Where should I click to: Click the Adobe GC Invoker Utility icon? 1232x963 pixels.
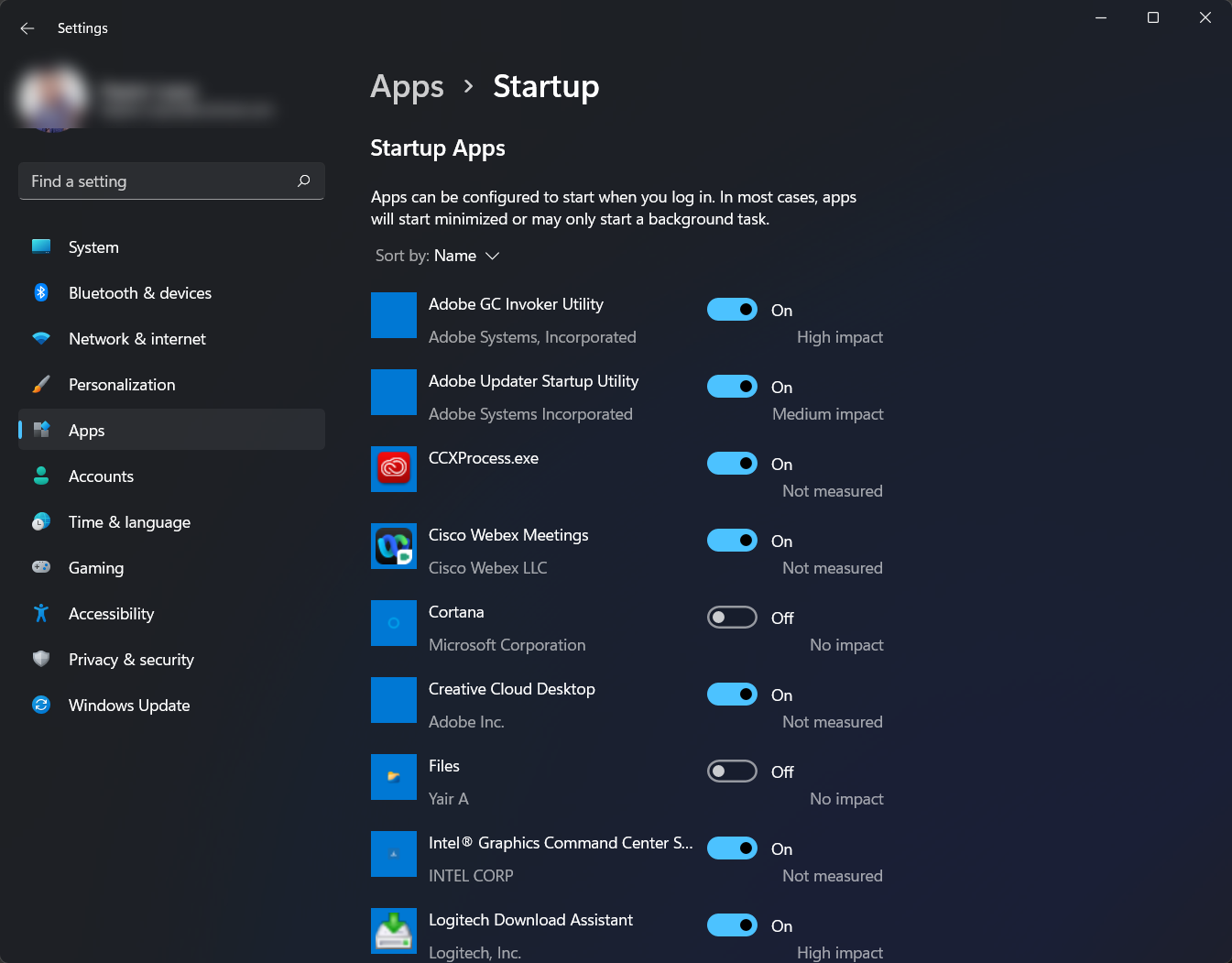394,315
